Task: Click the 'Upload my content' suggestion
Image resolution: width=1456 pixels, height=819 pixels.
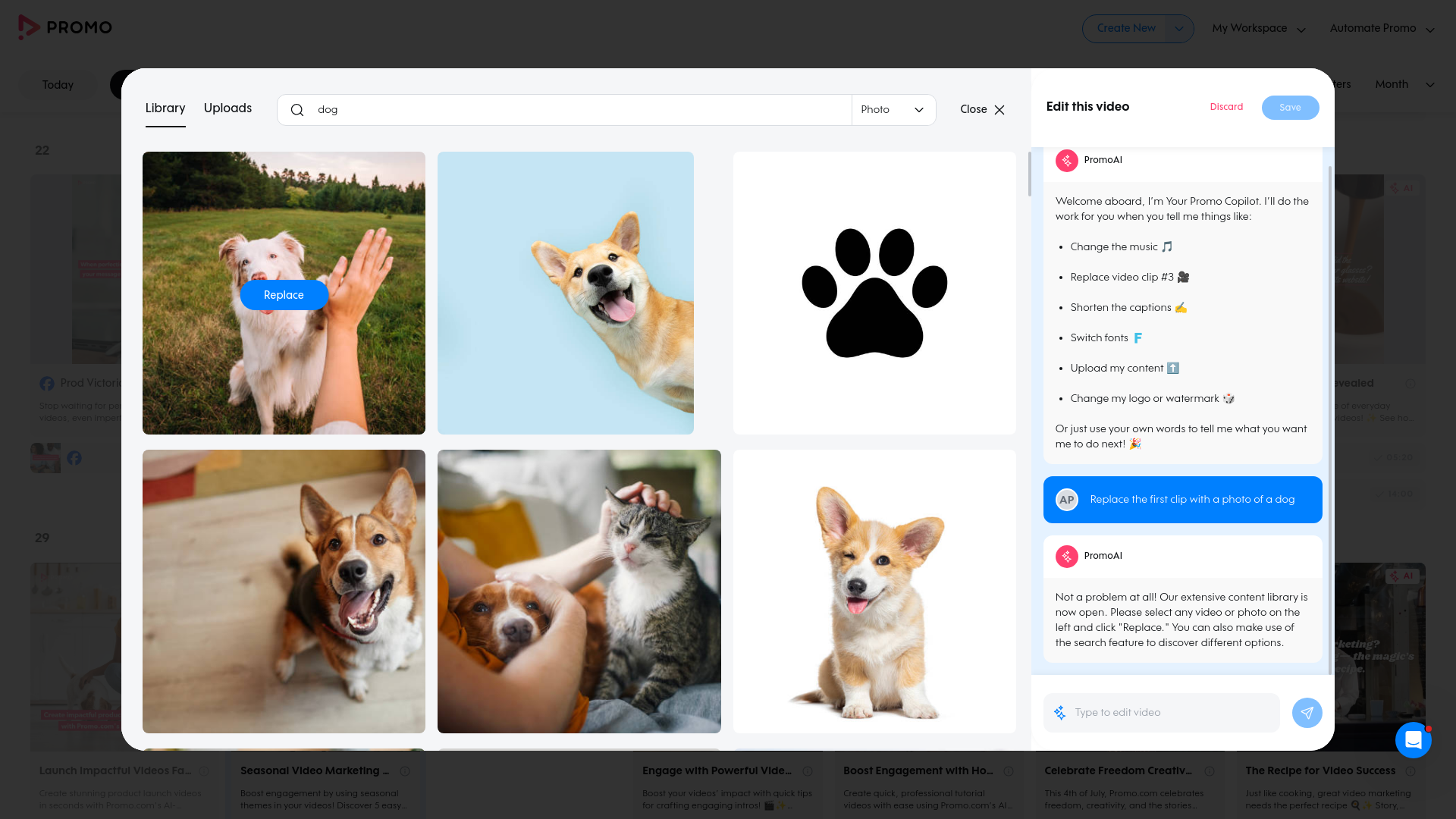Action: (1125, 369)
